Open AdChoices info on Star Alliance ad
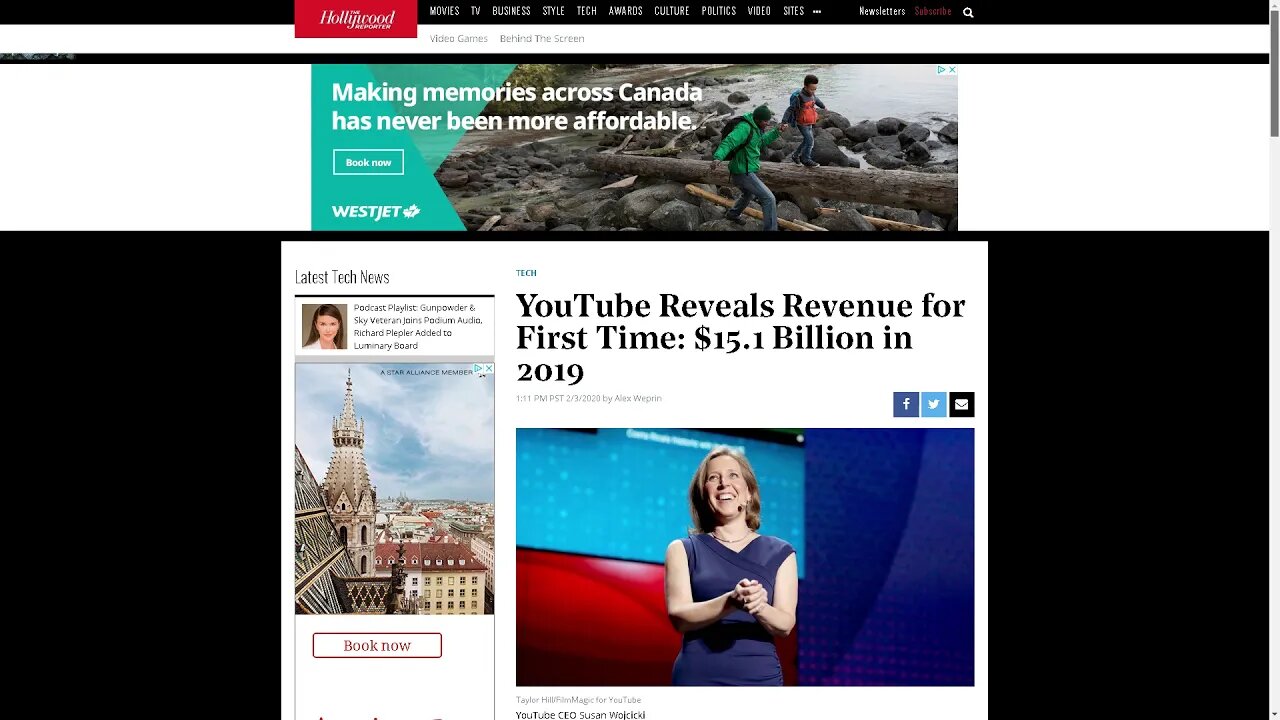Screen dimensions: 1280x720 click(479, 368)
